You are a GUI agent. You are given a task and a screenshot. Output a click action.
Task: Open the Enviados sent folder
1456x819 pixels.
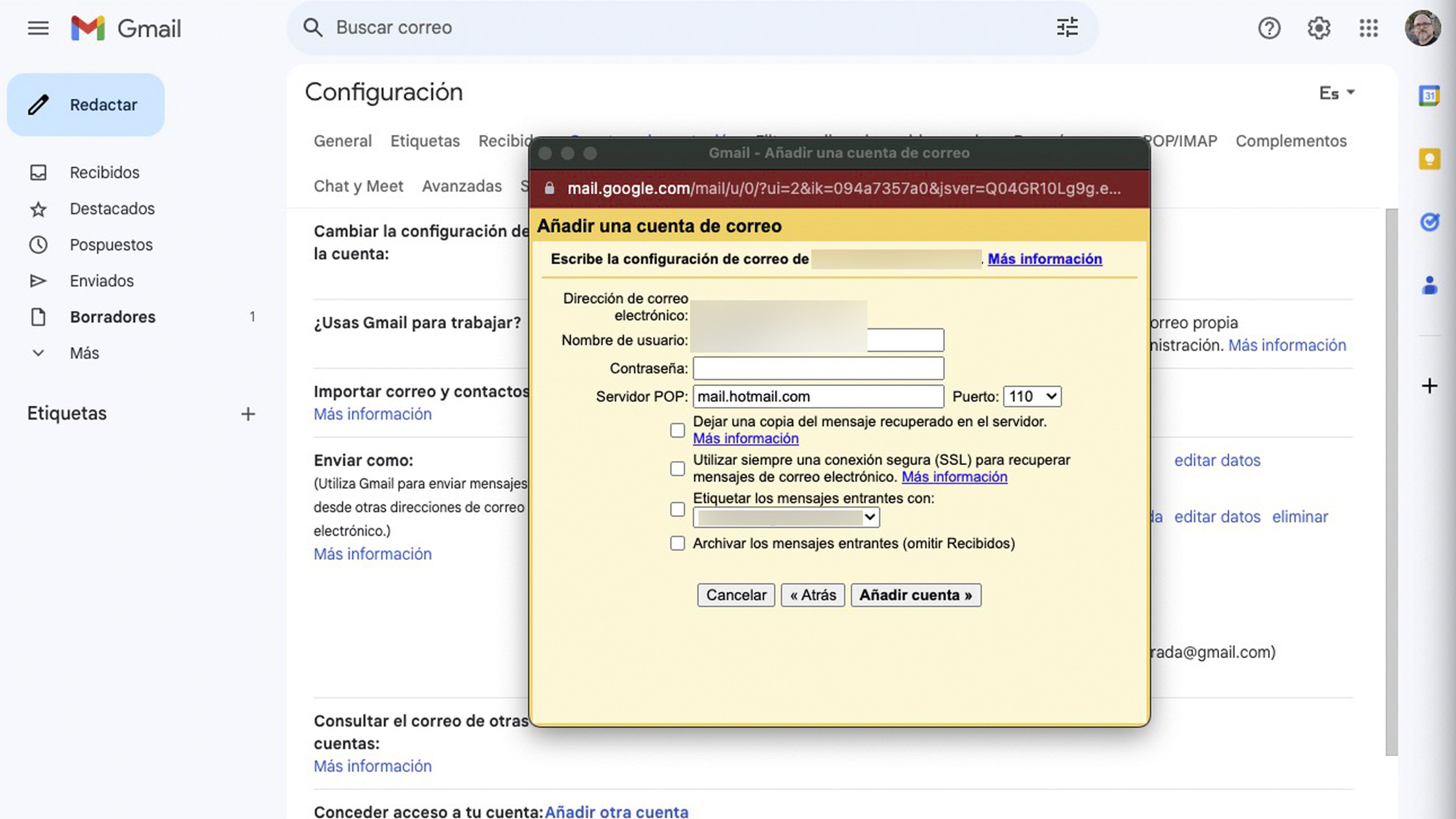102,281
